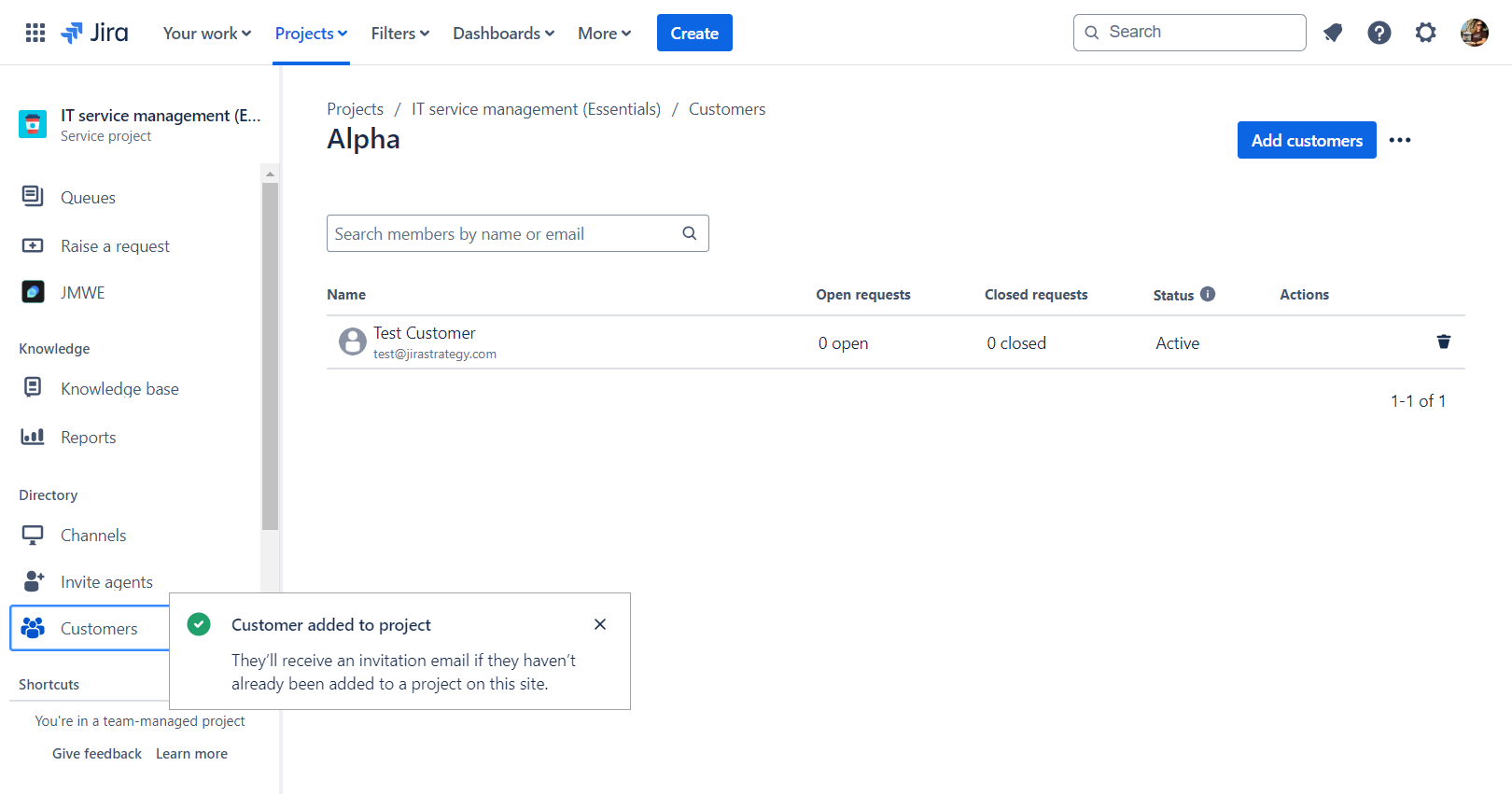Viewport: 1512px width, 794px height.
Task: Open the app switcher grid icon
Action: 35,32
